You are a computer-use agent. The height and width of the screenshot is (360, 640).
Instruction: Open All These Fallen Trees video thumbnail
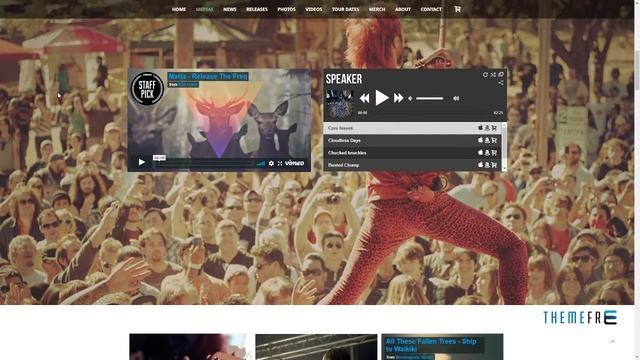point(442,347)
